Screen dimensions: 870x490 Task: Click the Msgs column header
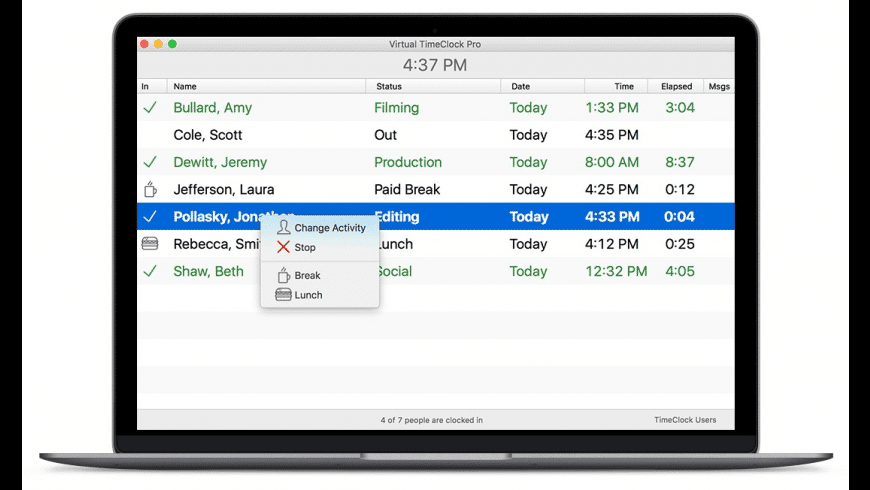[719, 87]
